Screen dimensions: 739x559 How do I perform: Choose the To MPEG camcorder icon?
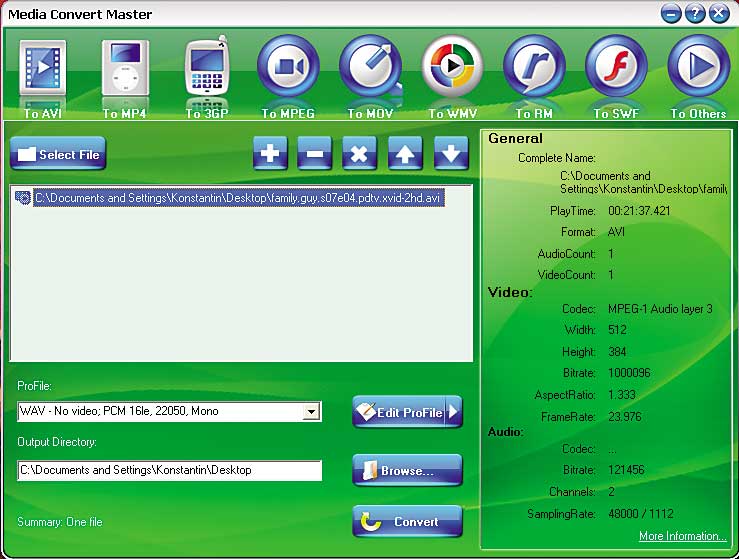288,66
